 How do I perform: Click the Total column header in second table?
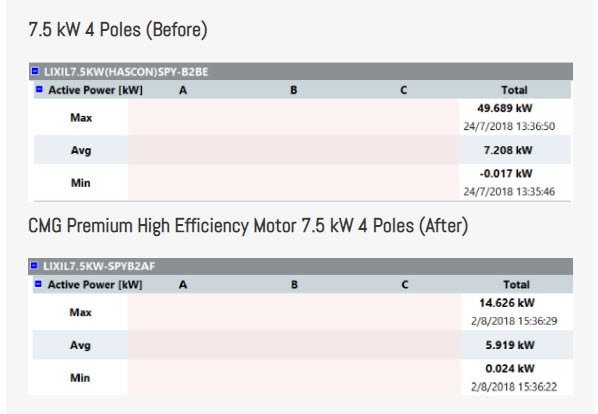pos(516,284)
